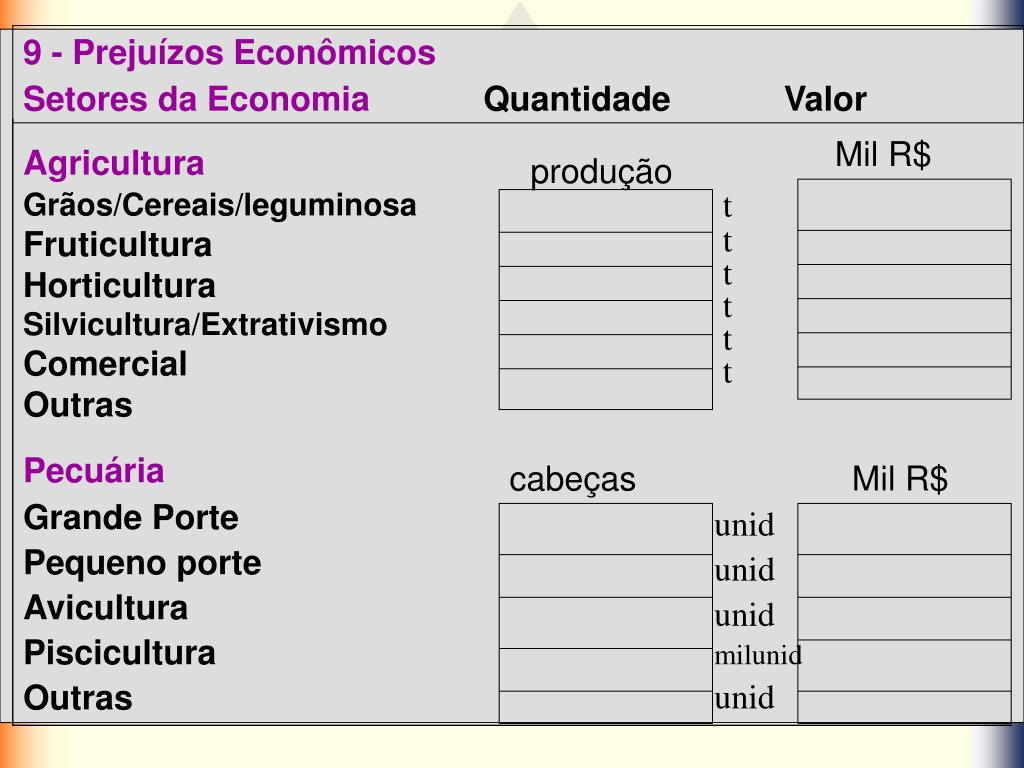The height and width of the screenshot is (768, 1024).
Task: Select the Piscicultura Mil R$ value field
Action: 904,665
